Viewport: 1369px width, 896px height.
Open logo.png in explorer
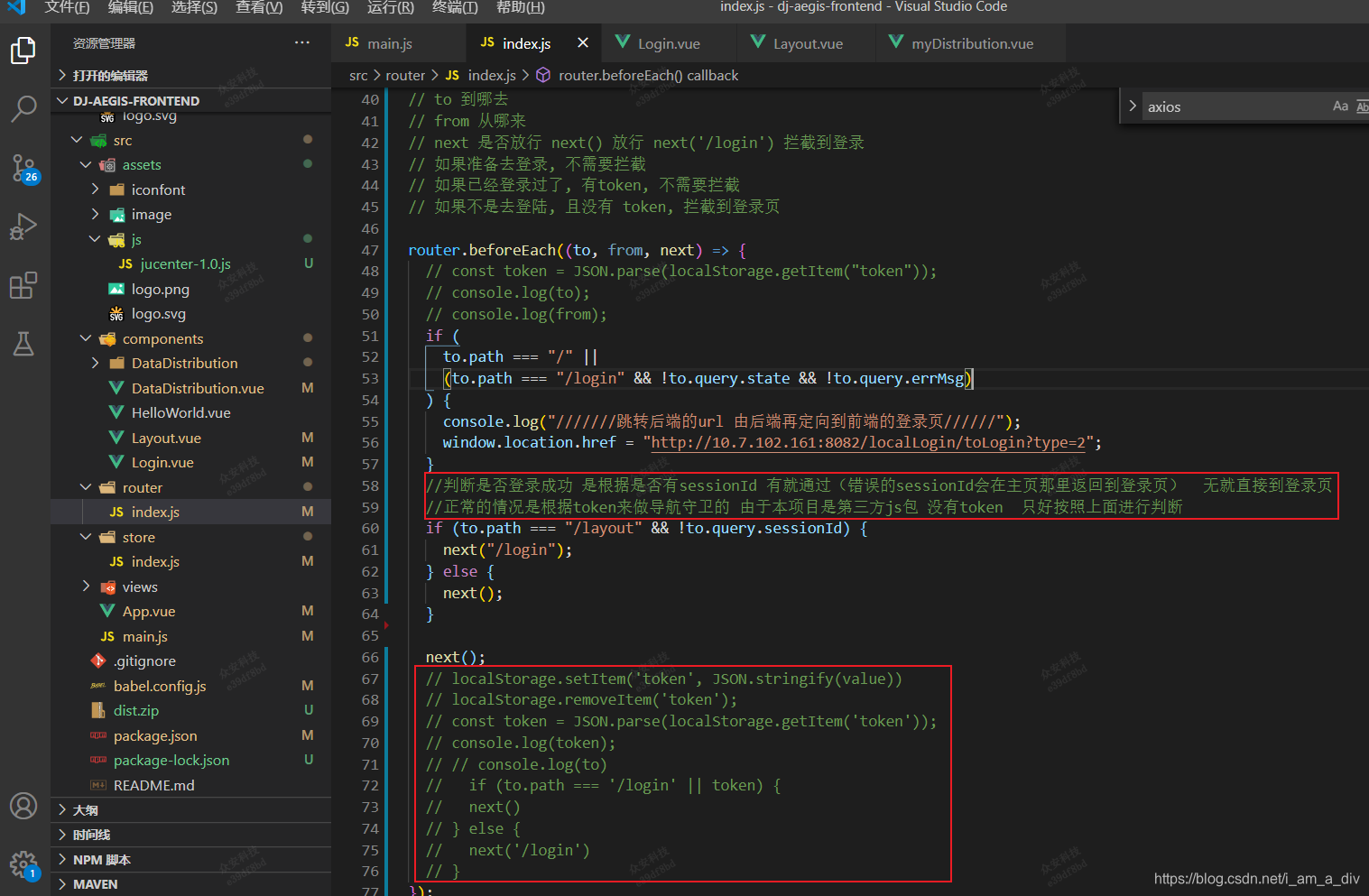click(191, 289)
